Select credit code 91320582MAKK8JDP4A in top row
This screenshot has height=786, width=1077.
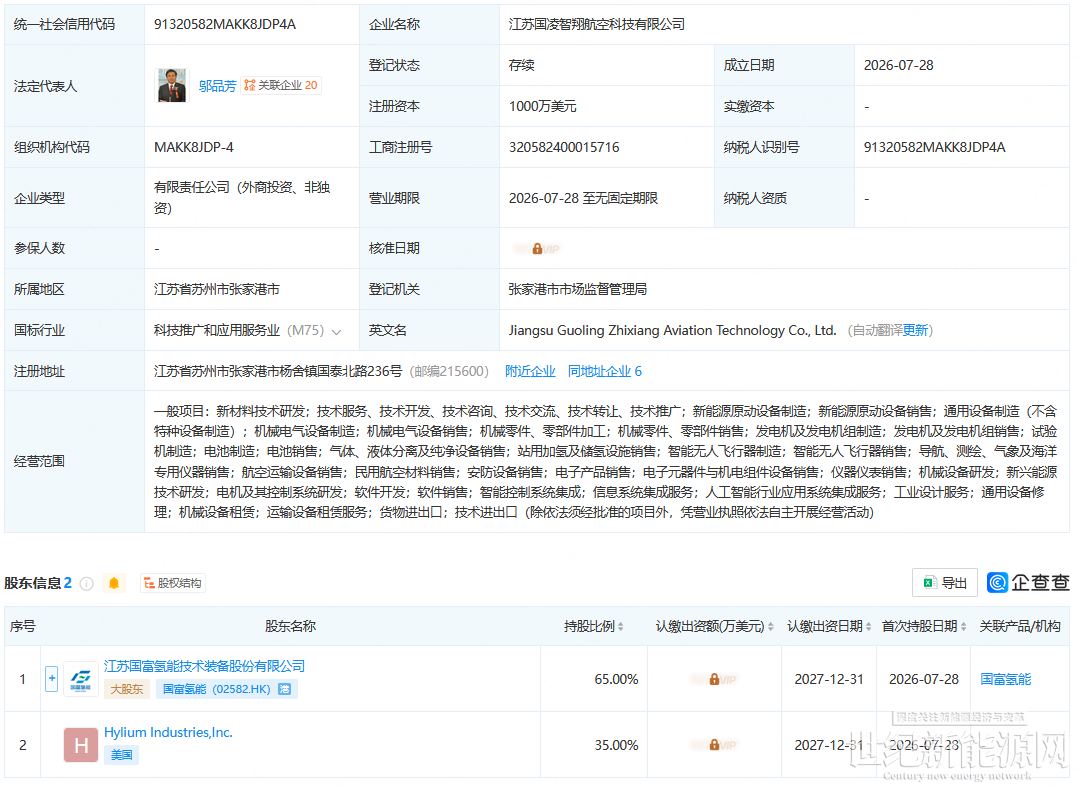point(225,25)
